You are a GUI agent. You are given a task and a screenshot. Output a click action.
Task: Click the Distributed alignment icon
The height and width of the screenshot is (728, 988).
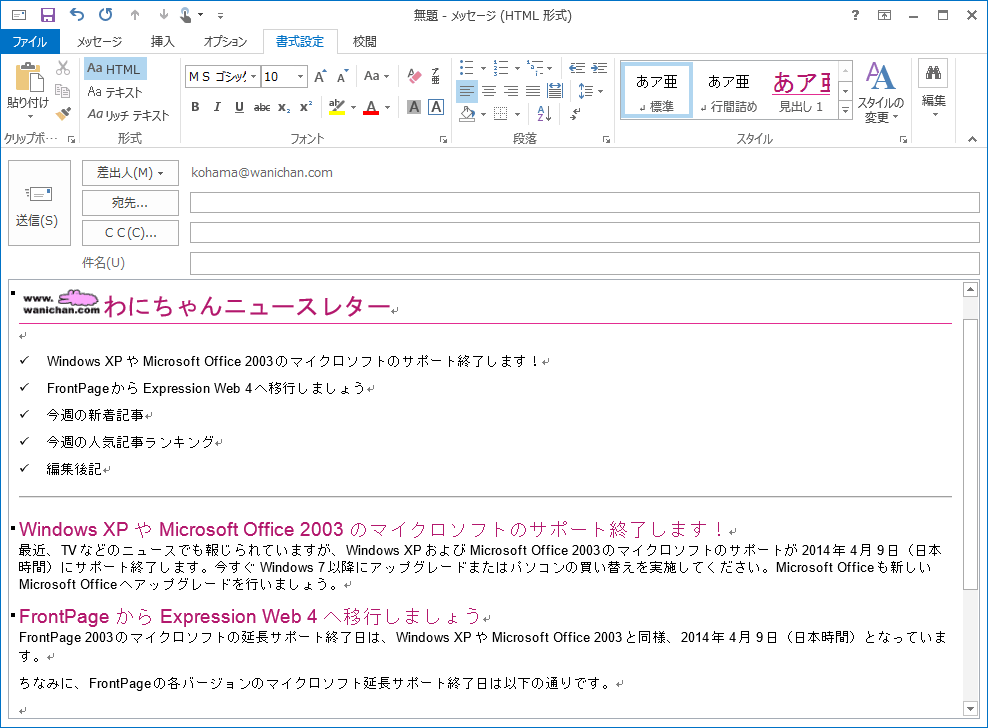point(555,91)
